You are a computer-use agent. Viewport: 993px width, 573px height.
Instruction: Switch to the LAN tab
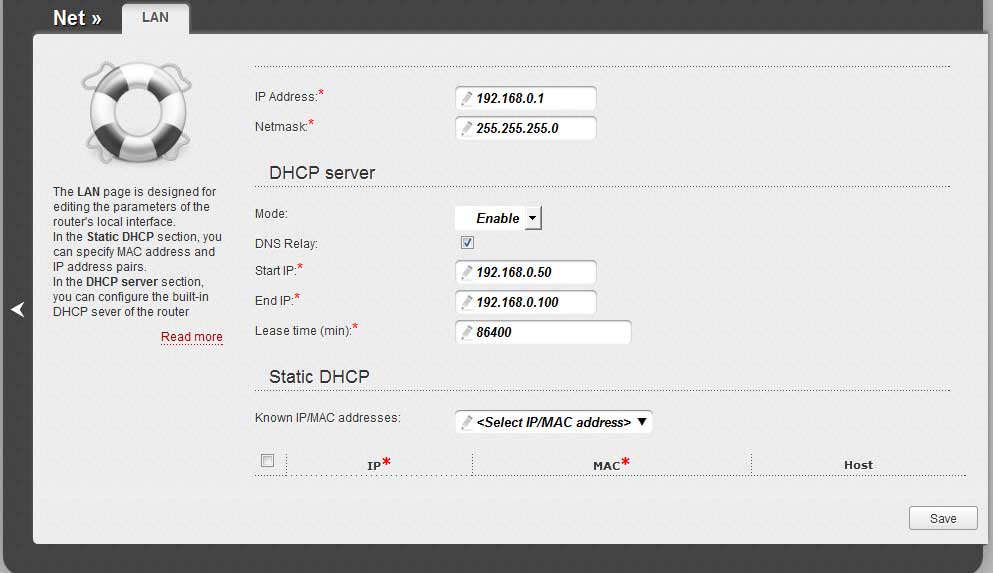155,18
